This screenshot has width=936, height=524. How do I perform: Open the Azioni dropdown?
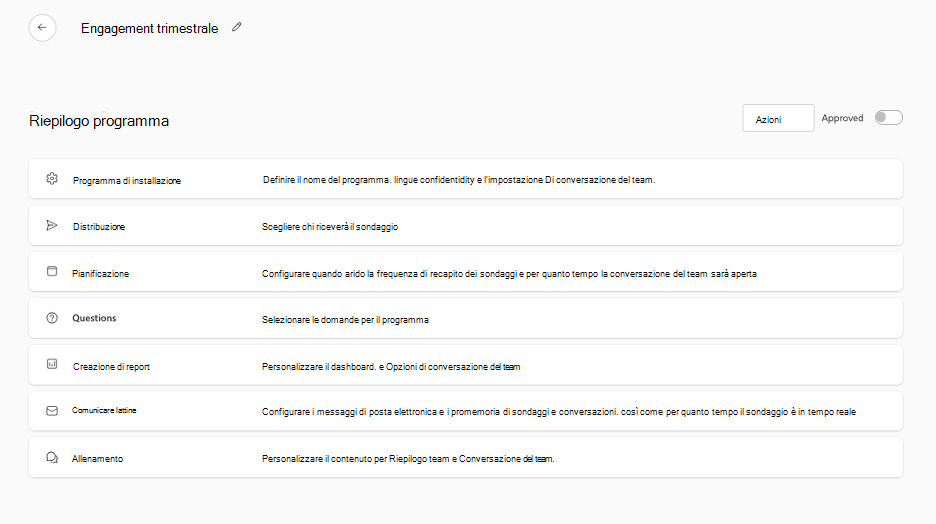tap(778, 118)
